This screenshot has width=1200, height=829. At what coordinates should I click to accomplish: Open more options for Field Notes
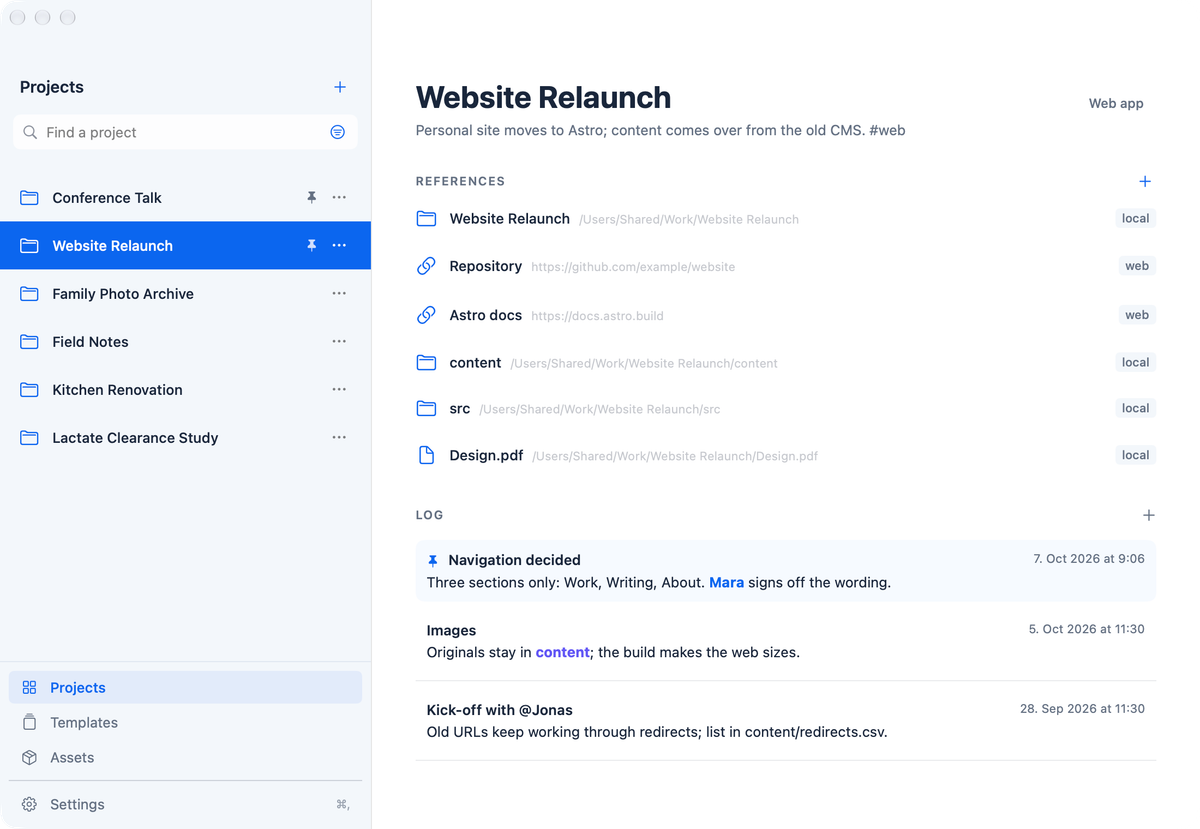tap(339, 341)
